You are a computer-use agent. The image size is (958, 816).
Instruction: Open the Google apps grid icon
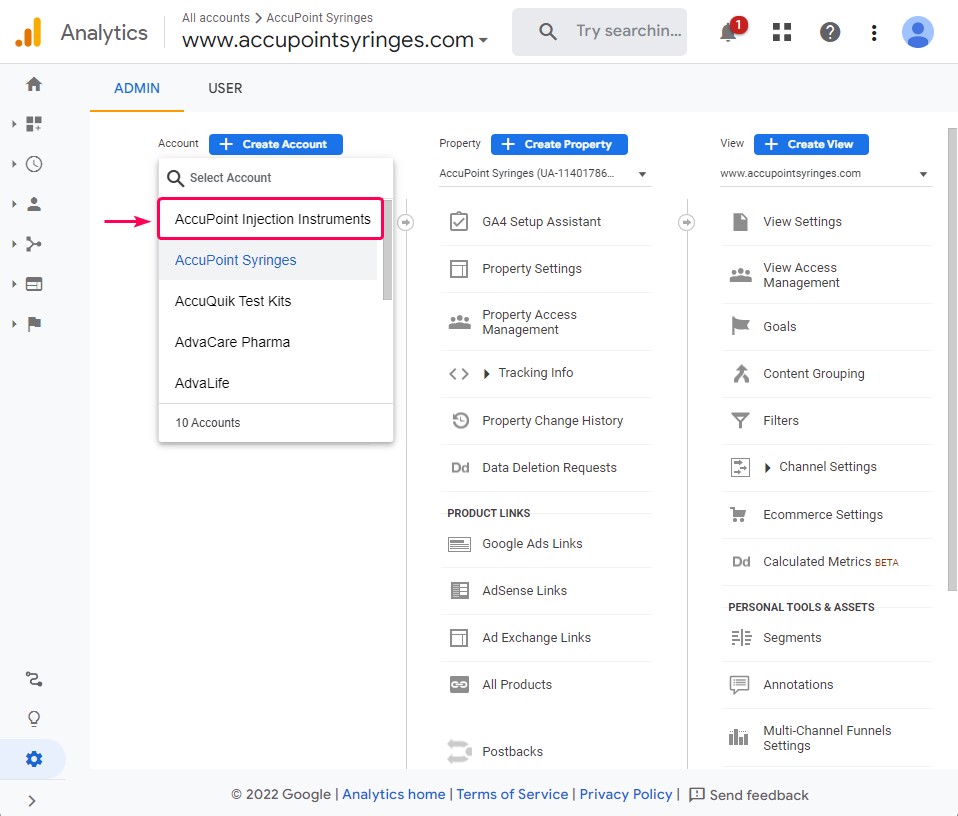click(x=782, y=32)
